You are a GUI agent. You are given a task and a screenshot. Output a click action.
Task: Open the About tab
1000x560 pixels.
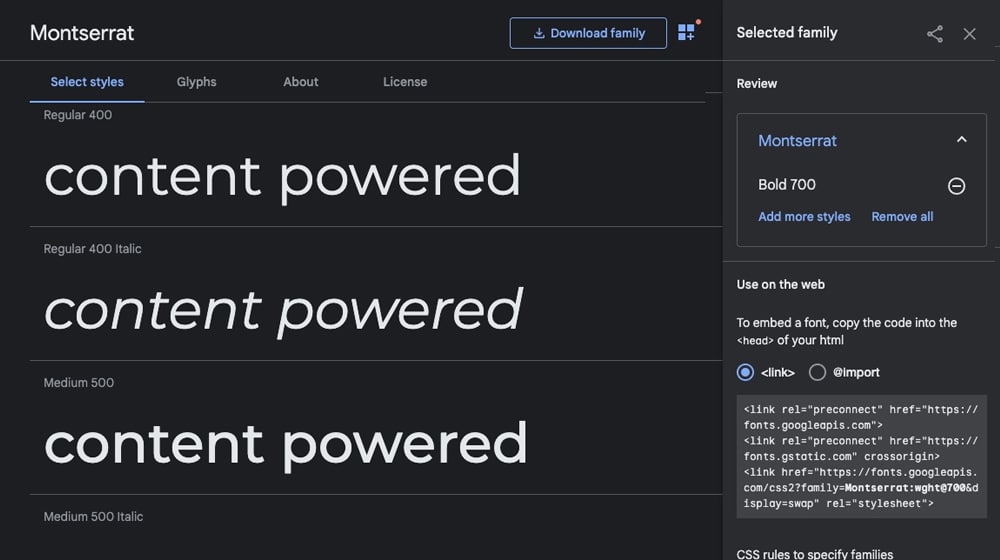coord(300,82)
